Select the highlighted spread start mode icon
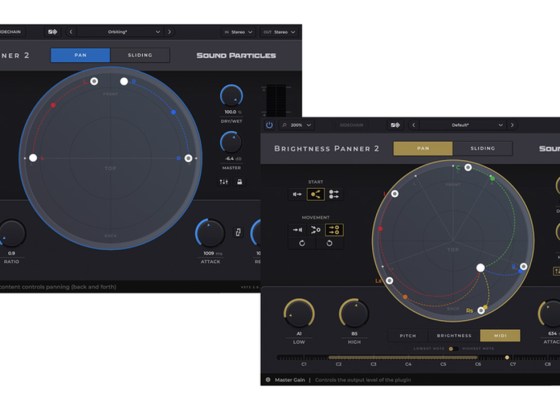560x410 pixels. [x=316, y=194]
